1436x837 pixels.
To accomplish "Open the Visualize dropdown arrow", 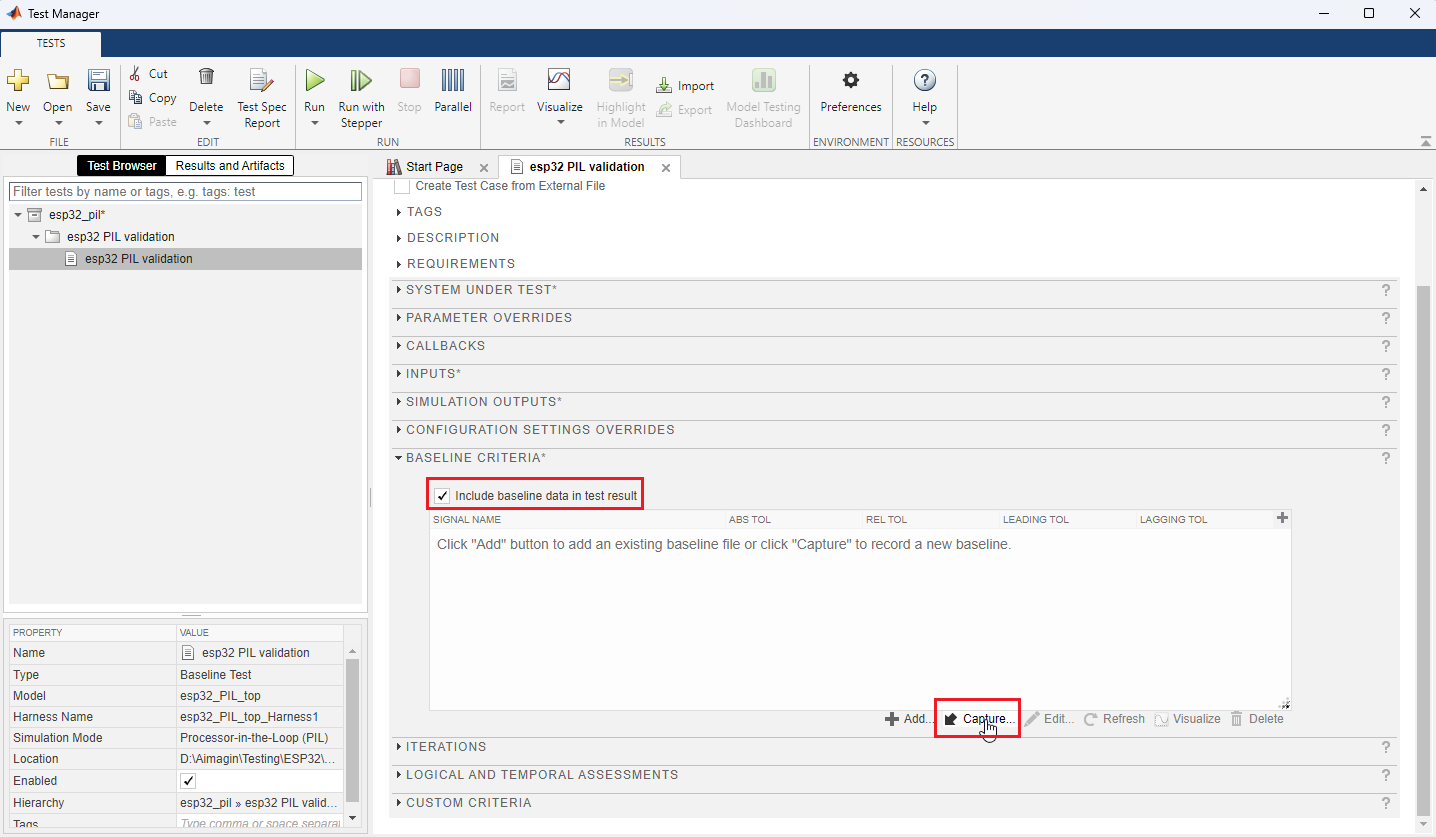I will click(560, 124).
